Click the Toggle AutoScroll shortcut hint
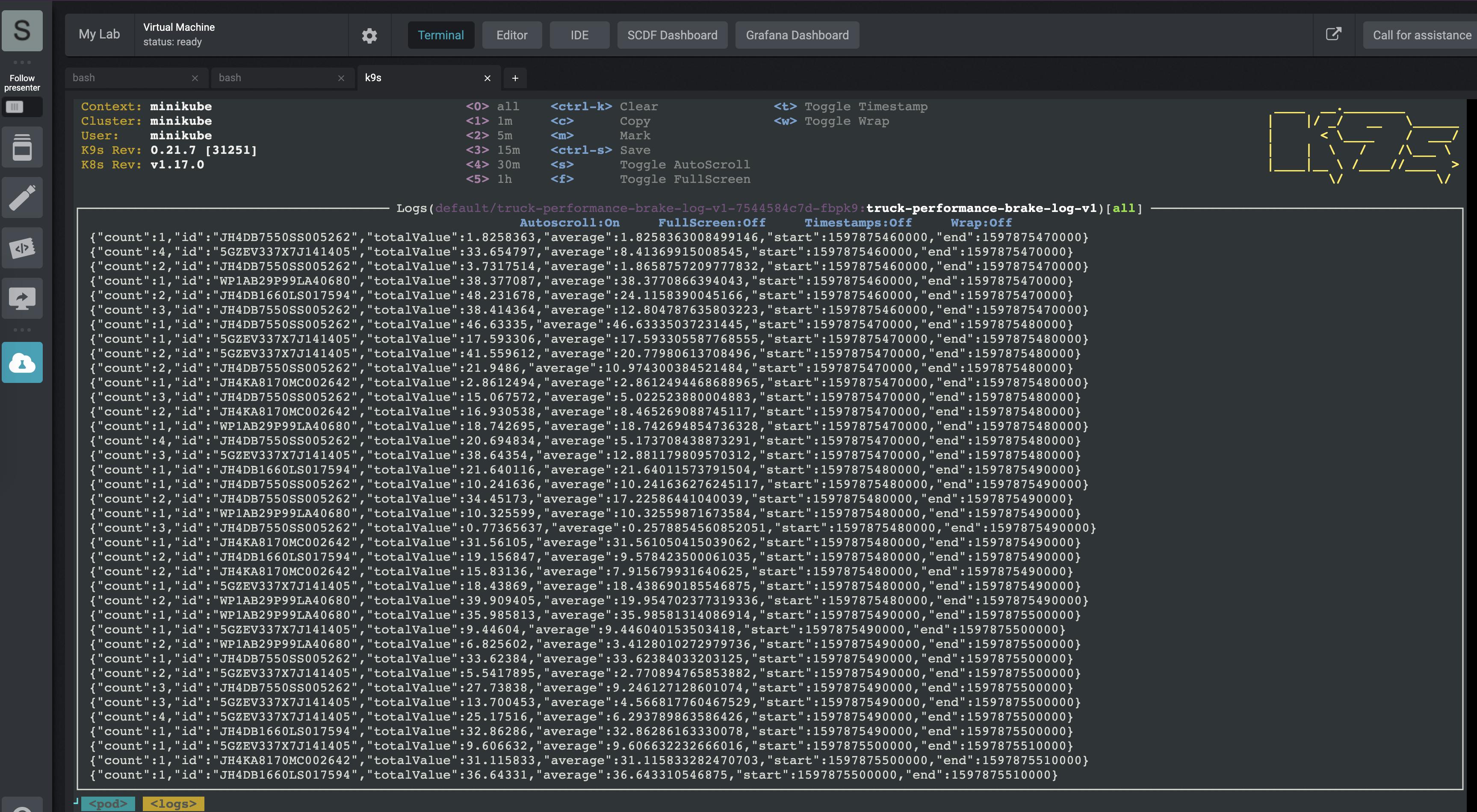Screen dimensions: 1477x812 [x=650, y=165]
